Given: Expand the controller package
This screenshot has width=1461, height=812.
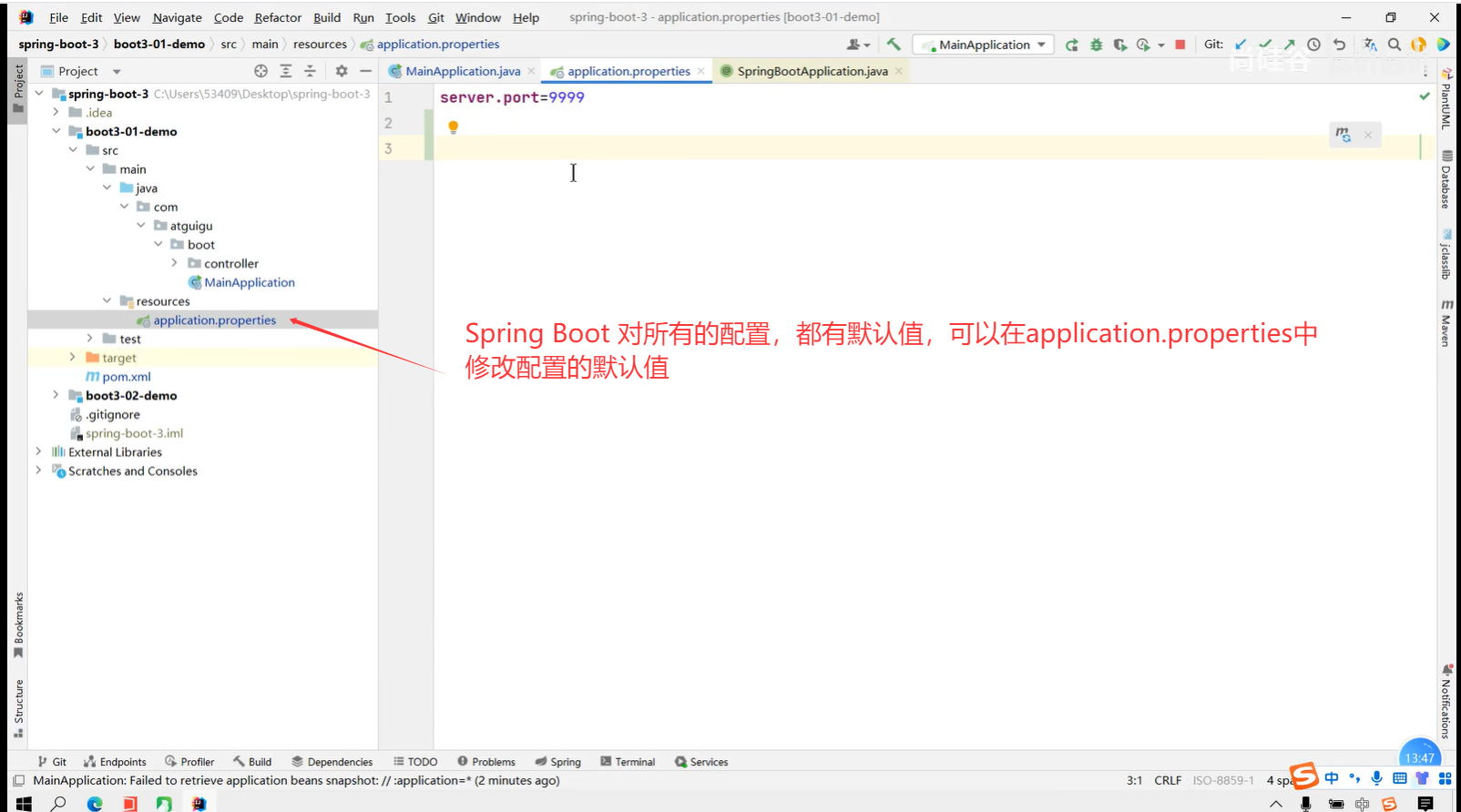Looking at the screenshot, I should click(x=175, y=263).
